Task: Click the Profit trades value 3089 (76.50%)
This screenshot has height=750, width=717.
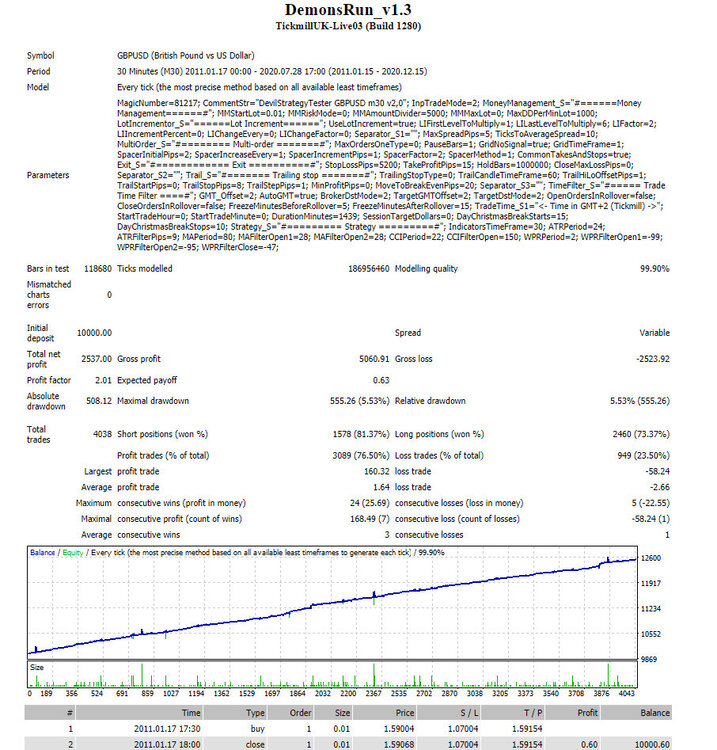Action: pyautogui.click(x=361, y=455)
